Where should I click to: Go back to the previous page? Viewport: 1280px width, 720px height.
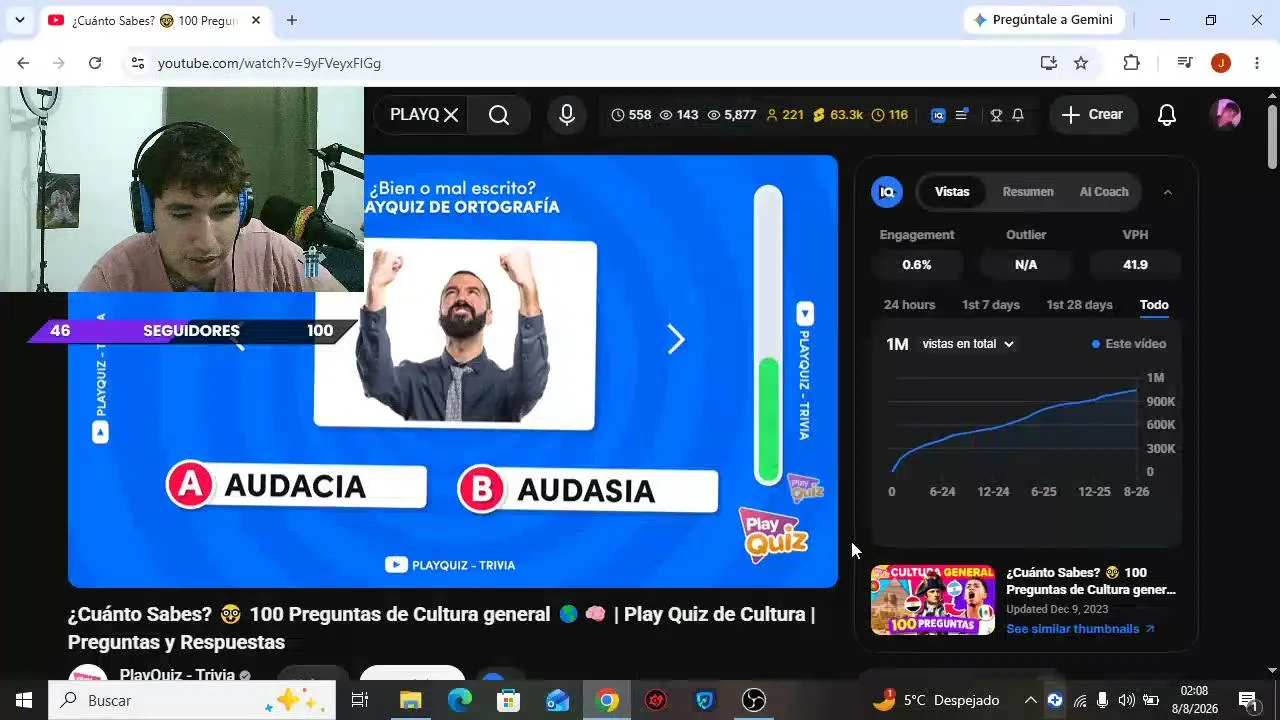coord(23,63)
